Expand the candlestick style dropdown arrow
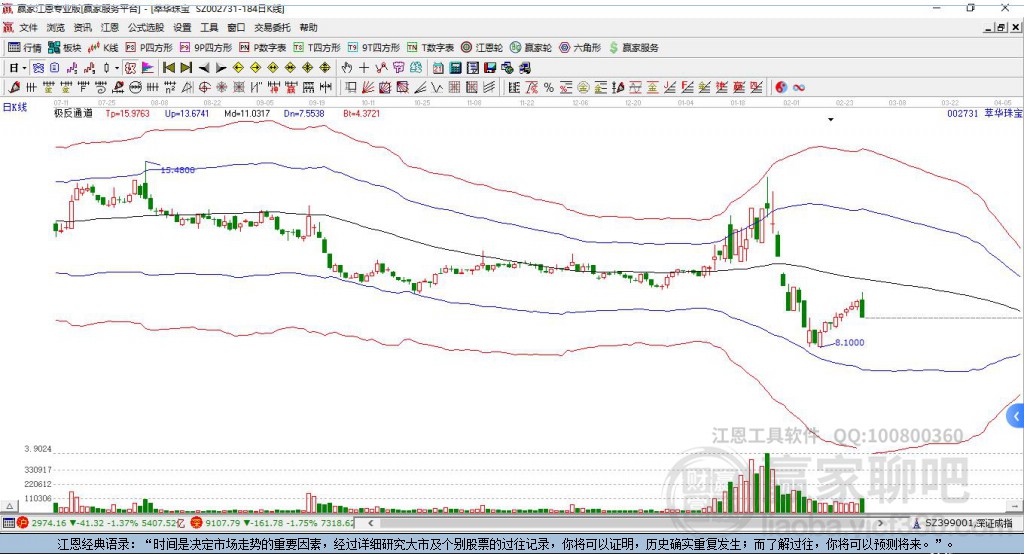Screen dimensions: 1024x554 (x=117, y=68)
